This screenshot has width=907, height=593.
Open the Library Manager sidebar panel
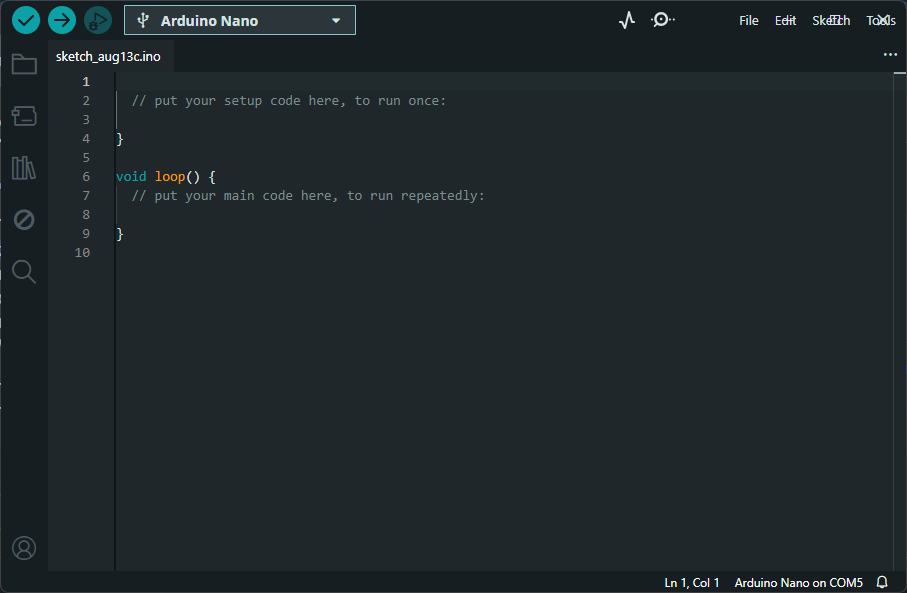[24, 168]
